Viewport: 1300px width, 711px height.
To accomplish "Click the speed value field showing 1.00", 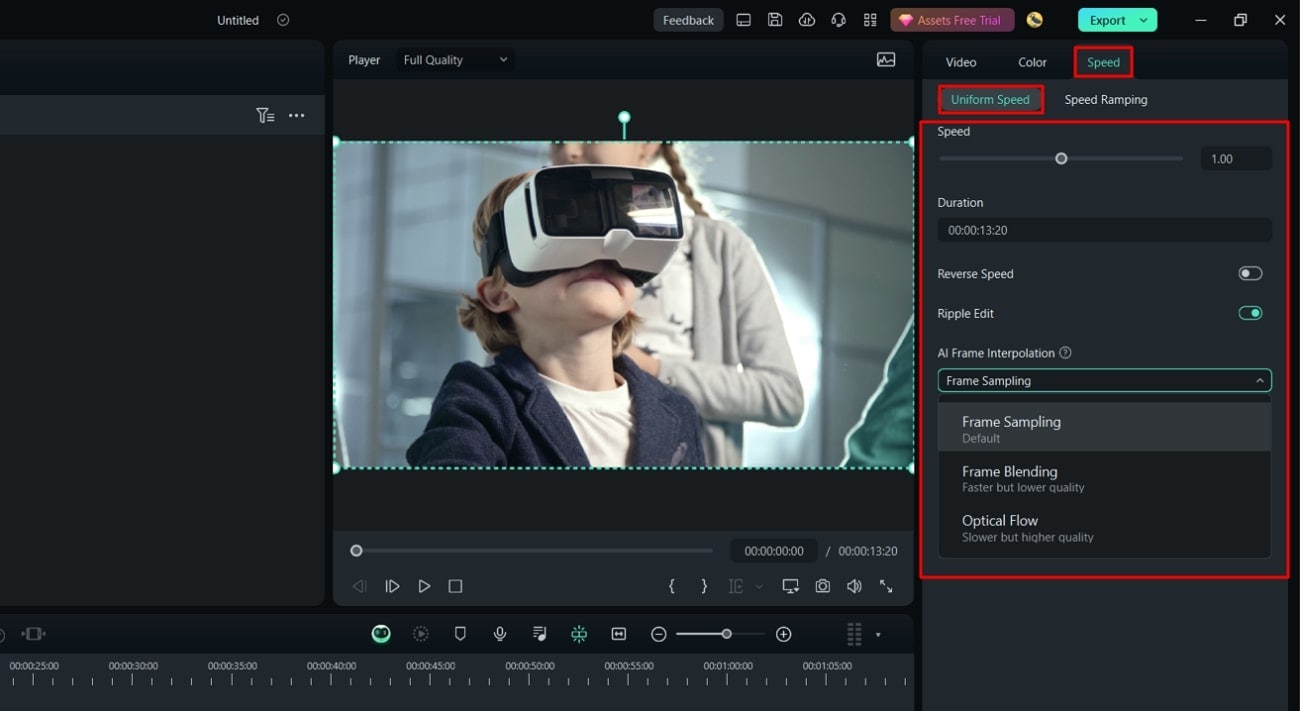I will [x=1236, y=159].
